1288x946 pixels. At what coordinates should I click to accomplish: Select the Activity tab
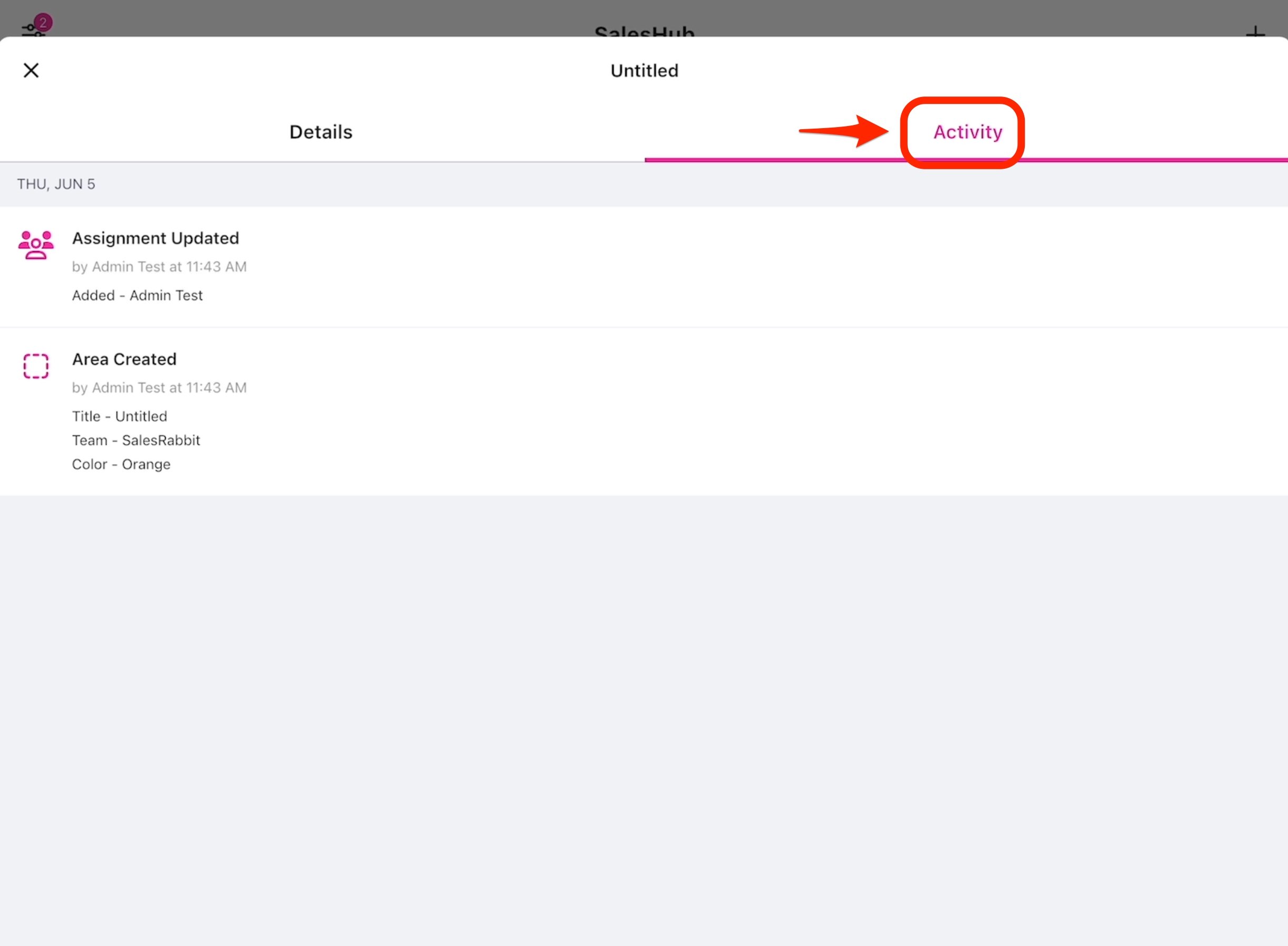(967, 132)
